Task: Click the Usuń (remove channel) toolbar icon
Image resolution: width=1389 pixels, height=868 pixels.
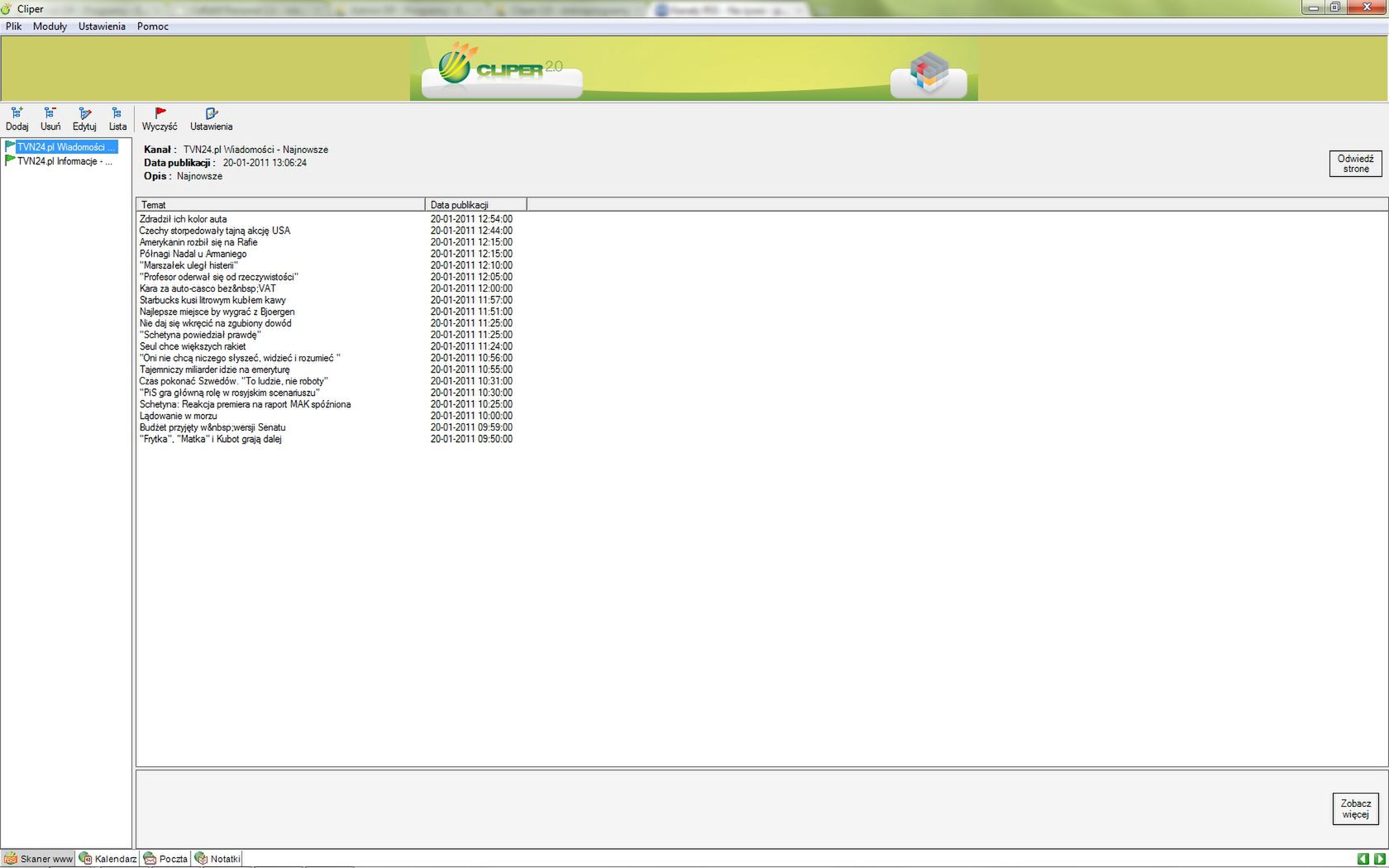Action: point(50,119)
